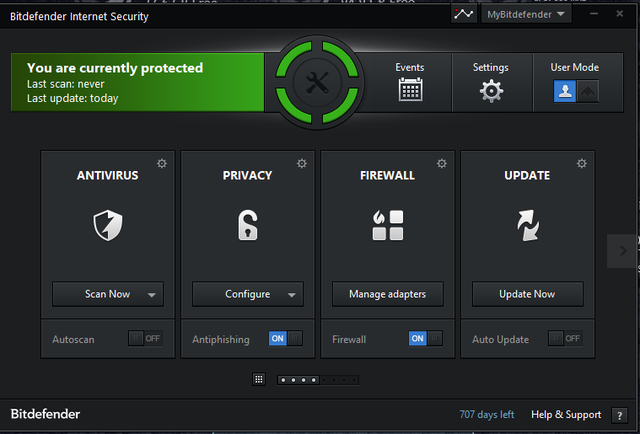Expand the Configure dropdown arrow
Image resolution: width=640 pixels, height=434 pixels.
[x=291, y=295]
